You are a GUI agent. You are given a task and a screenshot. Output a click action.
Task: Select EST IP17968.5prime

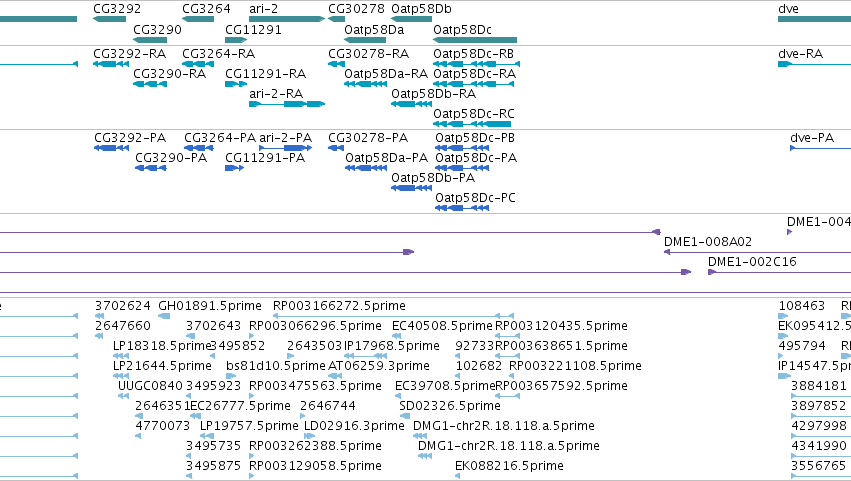(x=392, y=346)
